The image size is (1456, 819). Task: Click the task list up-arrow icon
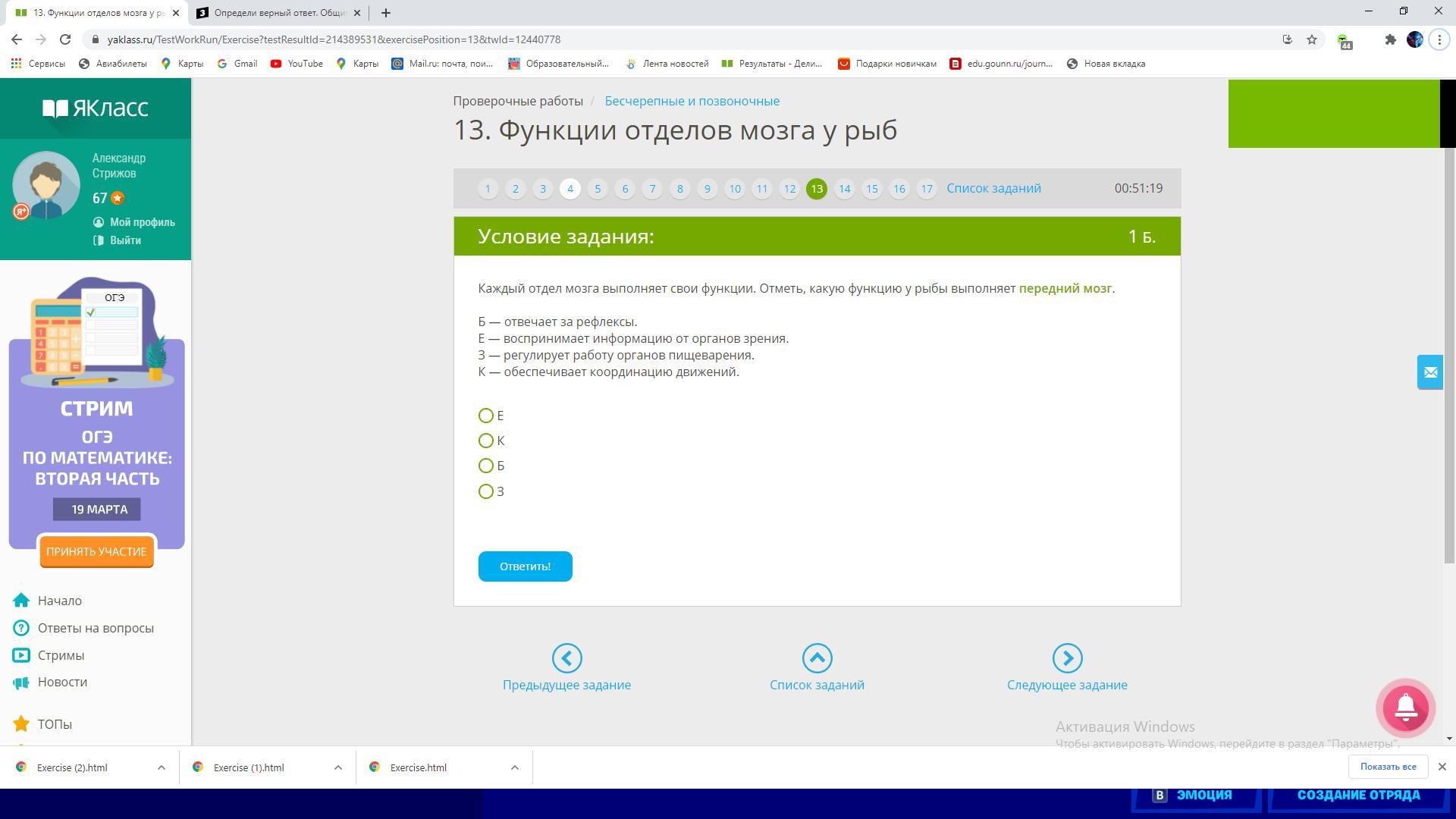click(817, 658)
